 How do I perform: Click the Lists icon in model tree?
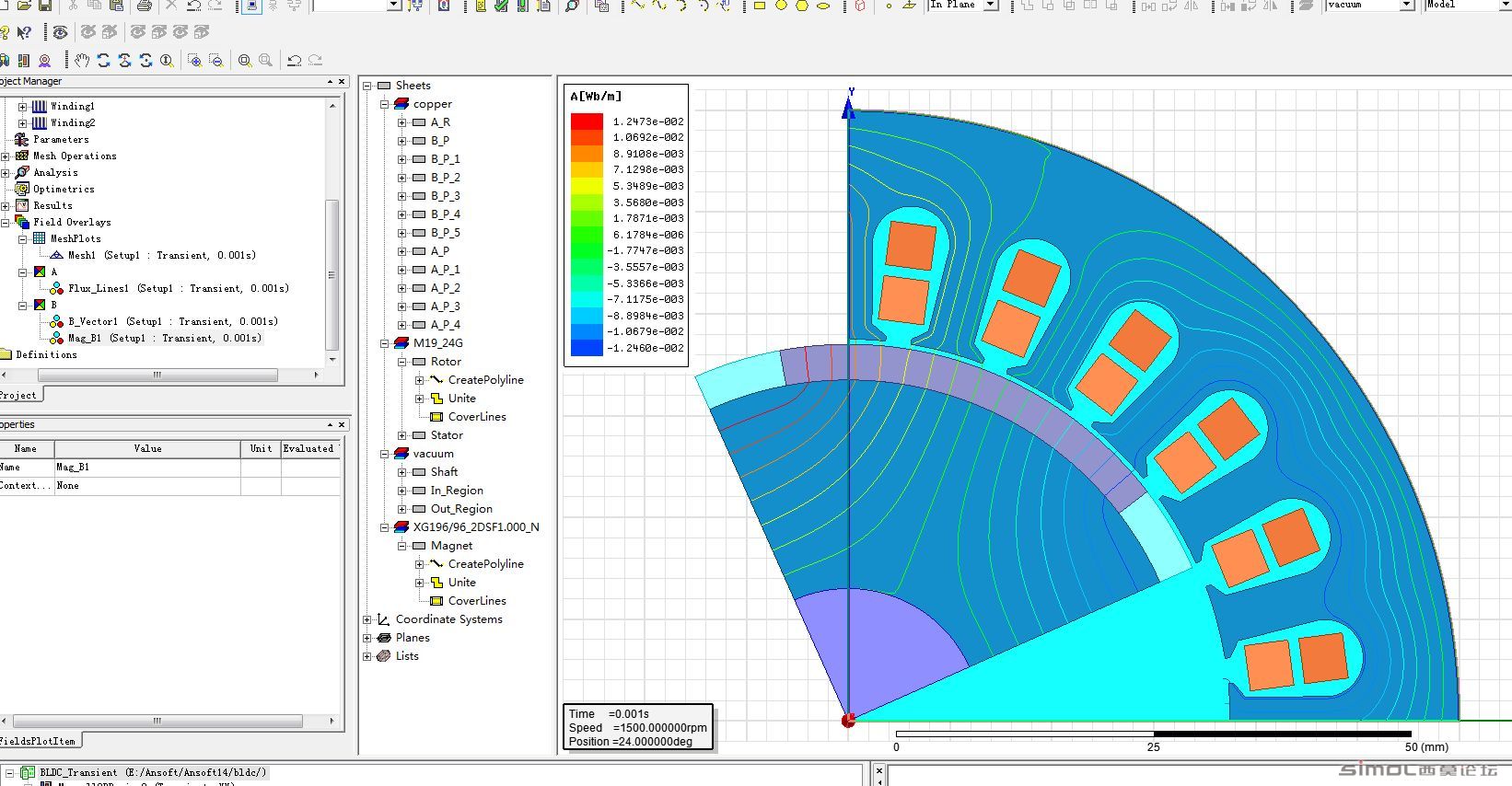point(384,656)
